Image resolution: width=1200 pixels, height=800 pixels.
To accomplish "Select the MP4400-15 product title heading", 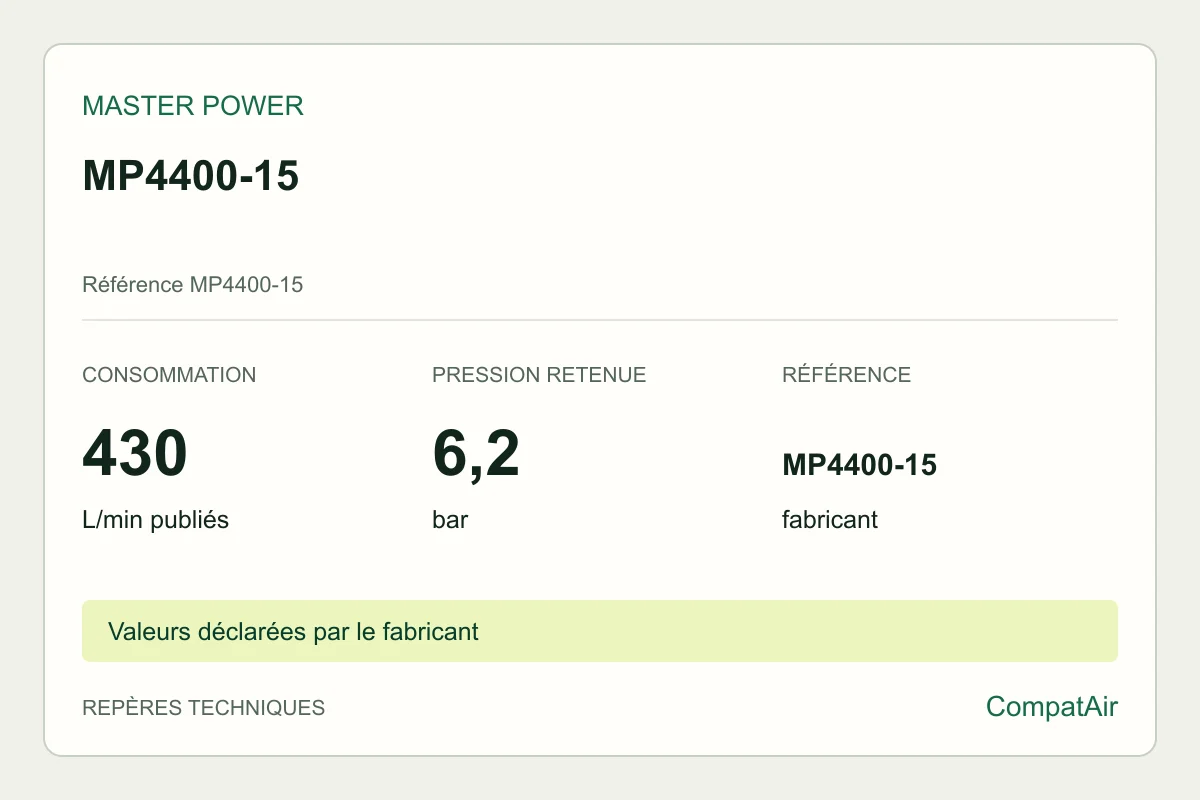I will (191, 176).
